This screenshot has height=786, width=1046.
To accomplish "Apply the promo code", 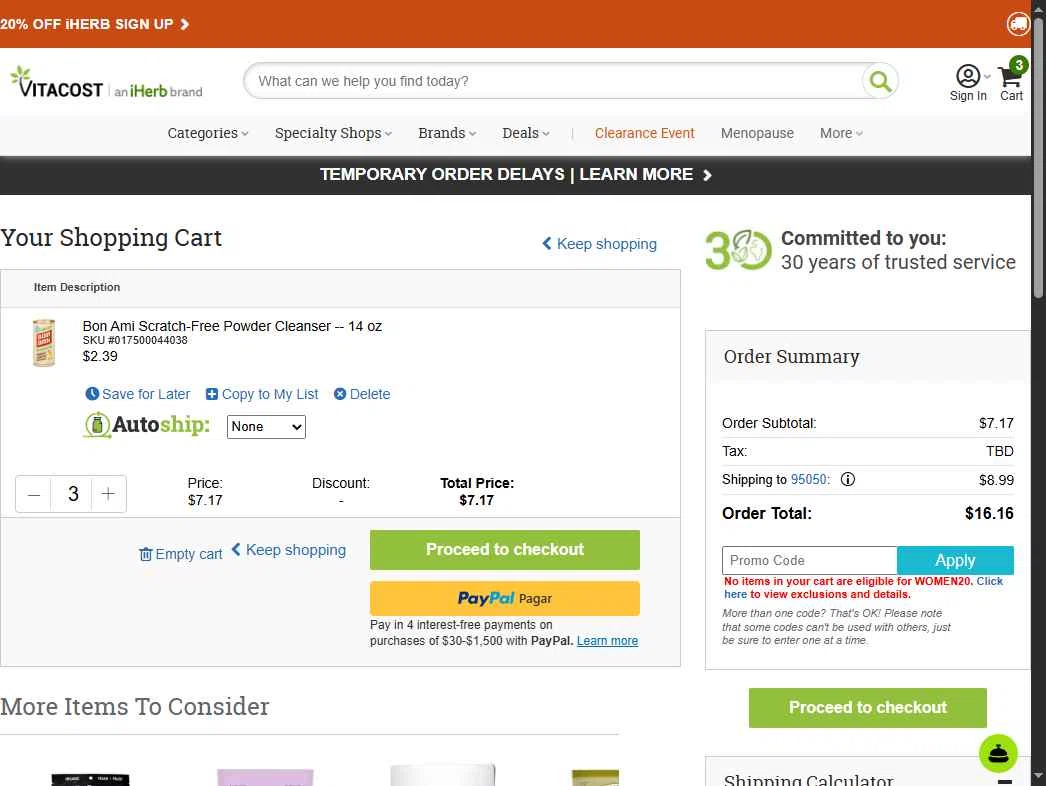I will (x=955, y=560).
